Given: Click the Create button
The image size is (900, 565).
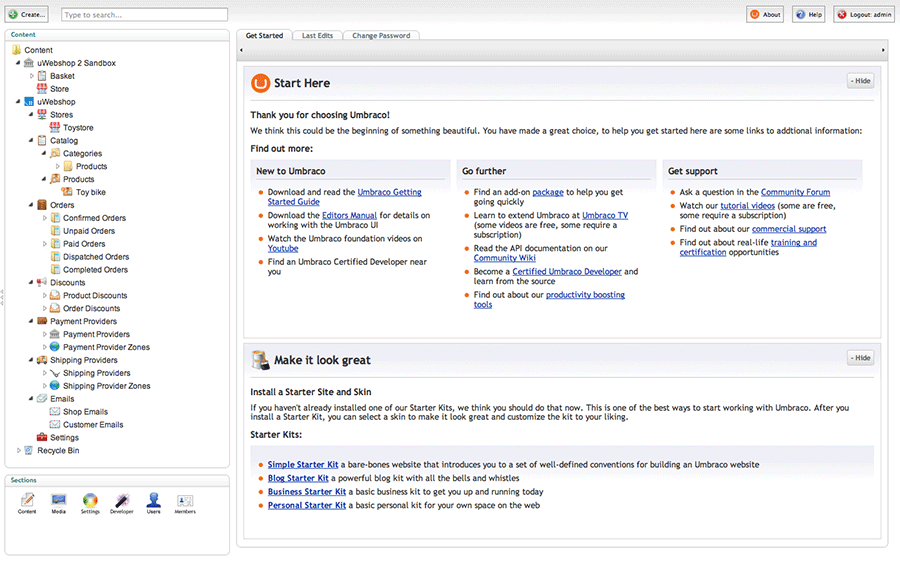Looking at the screenshot, I should tap(27, 14).
